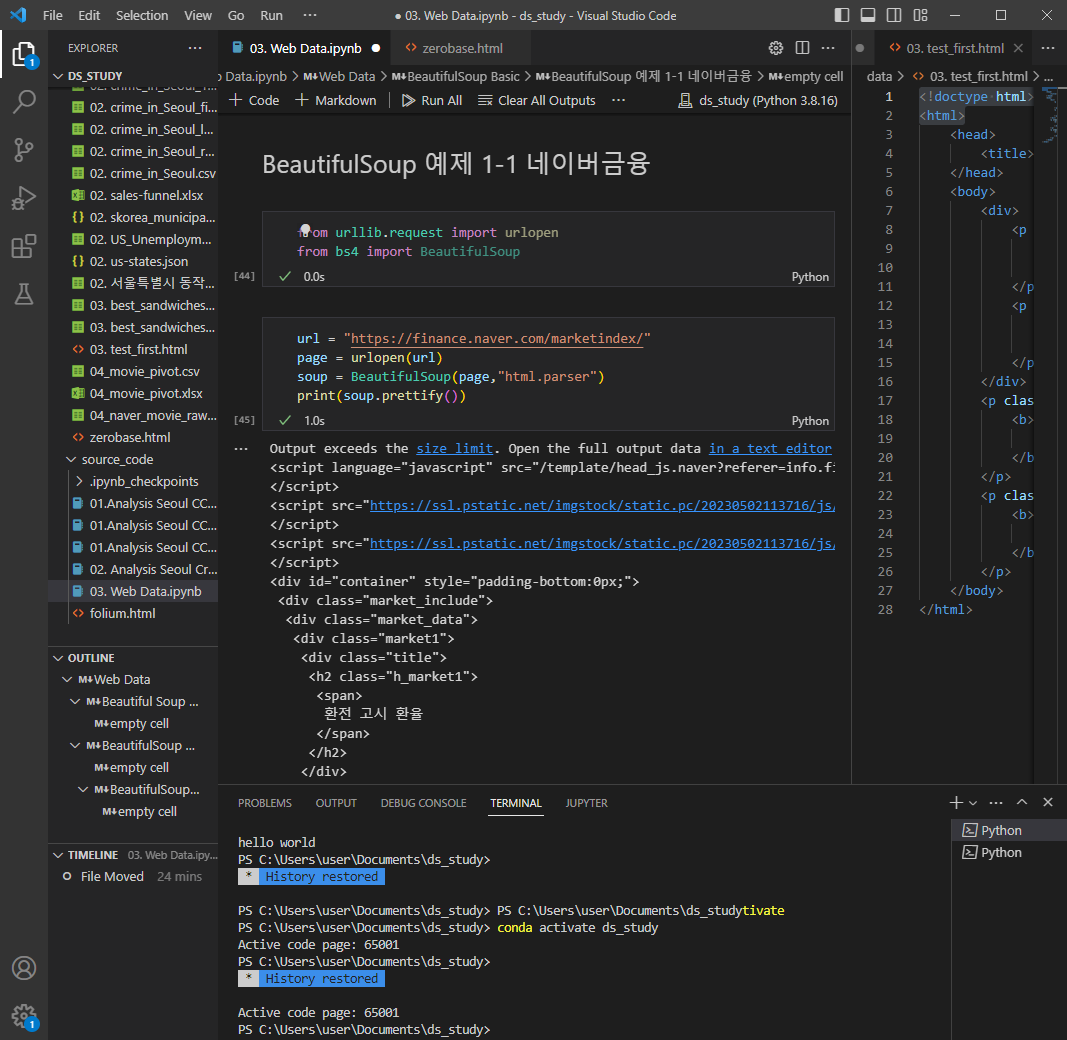Image resolution: width=1067 pixels, height=1040 pixels.
Task: Open terminal panel more actions ellipsis
Action: (996, 802)
